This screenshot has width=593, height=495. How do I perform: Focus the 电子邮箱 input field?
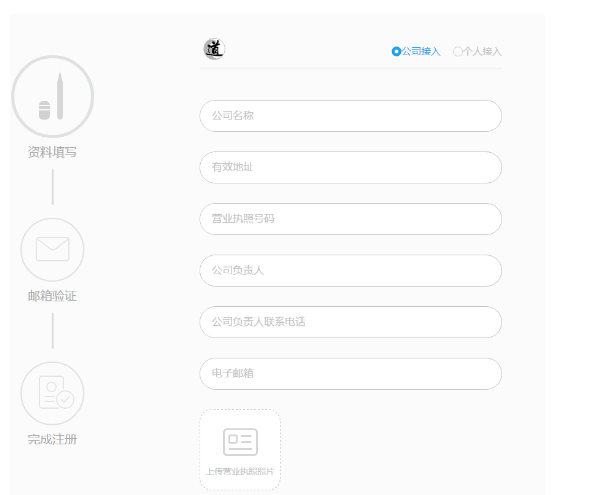[x=351, y=374]
